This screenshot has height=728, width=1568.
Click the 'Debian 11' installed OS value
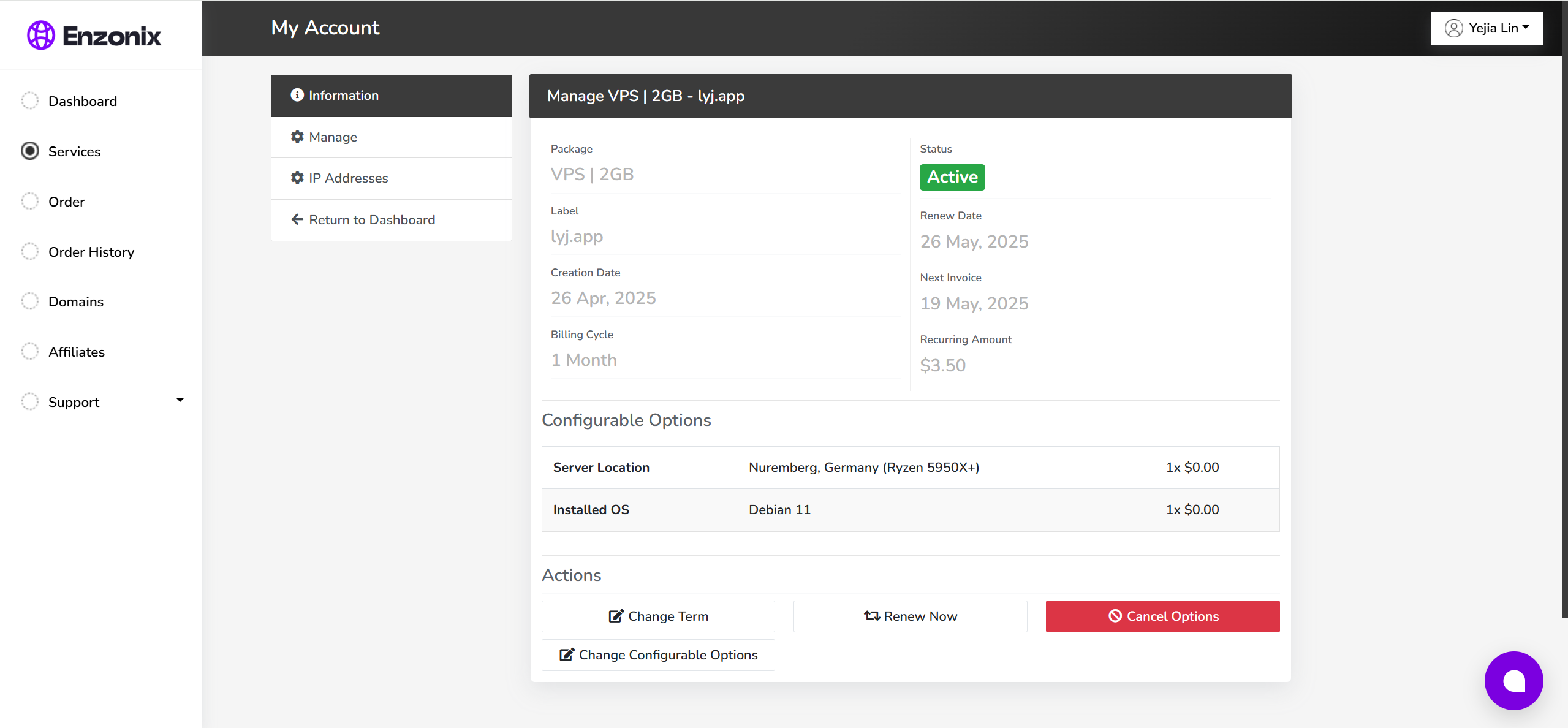(x=779, y=510)
